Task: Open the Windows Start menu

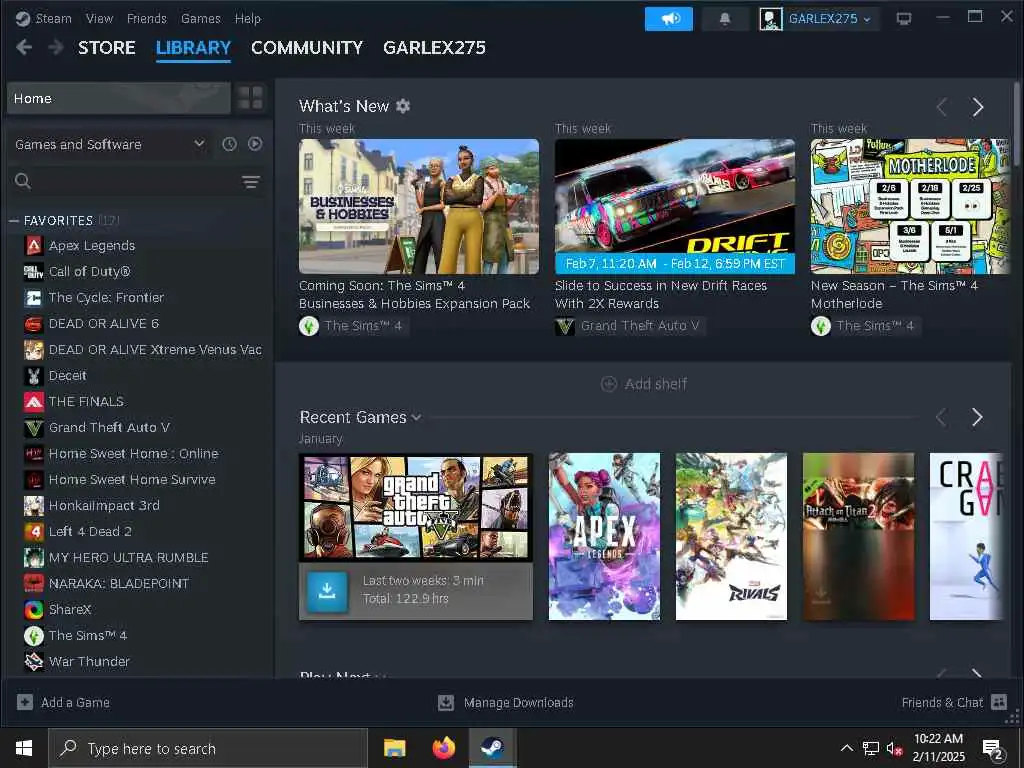Action: (24, 748)
